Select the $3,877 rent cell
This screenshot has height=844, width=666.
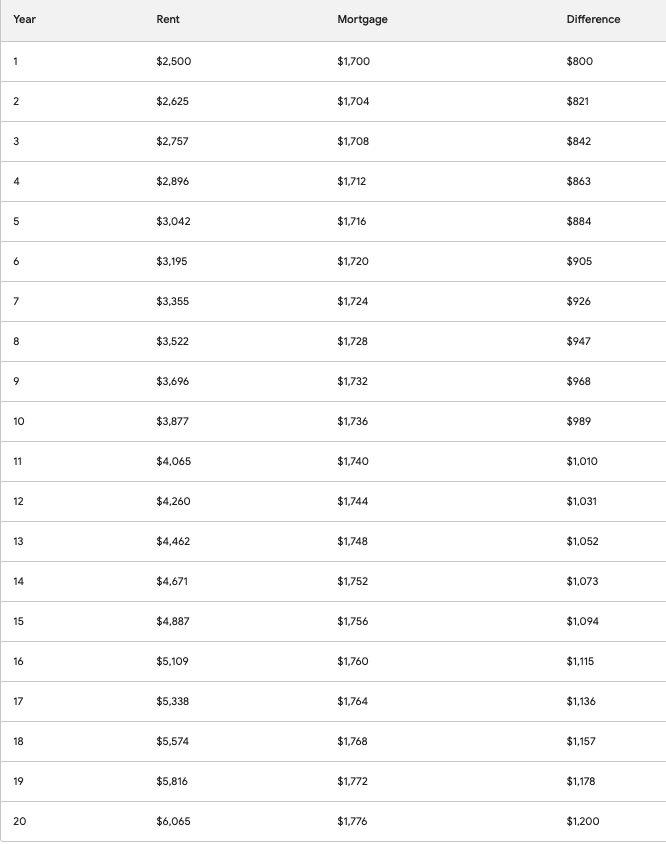click(173, 422)
